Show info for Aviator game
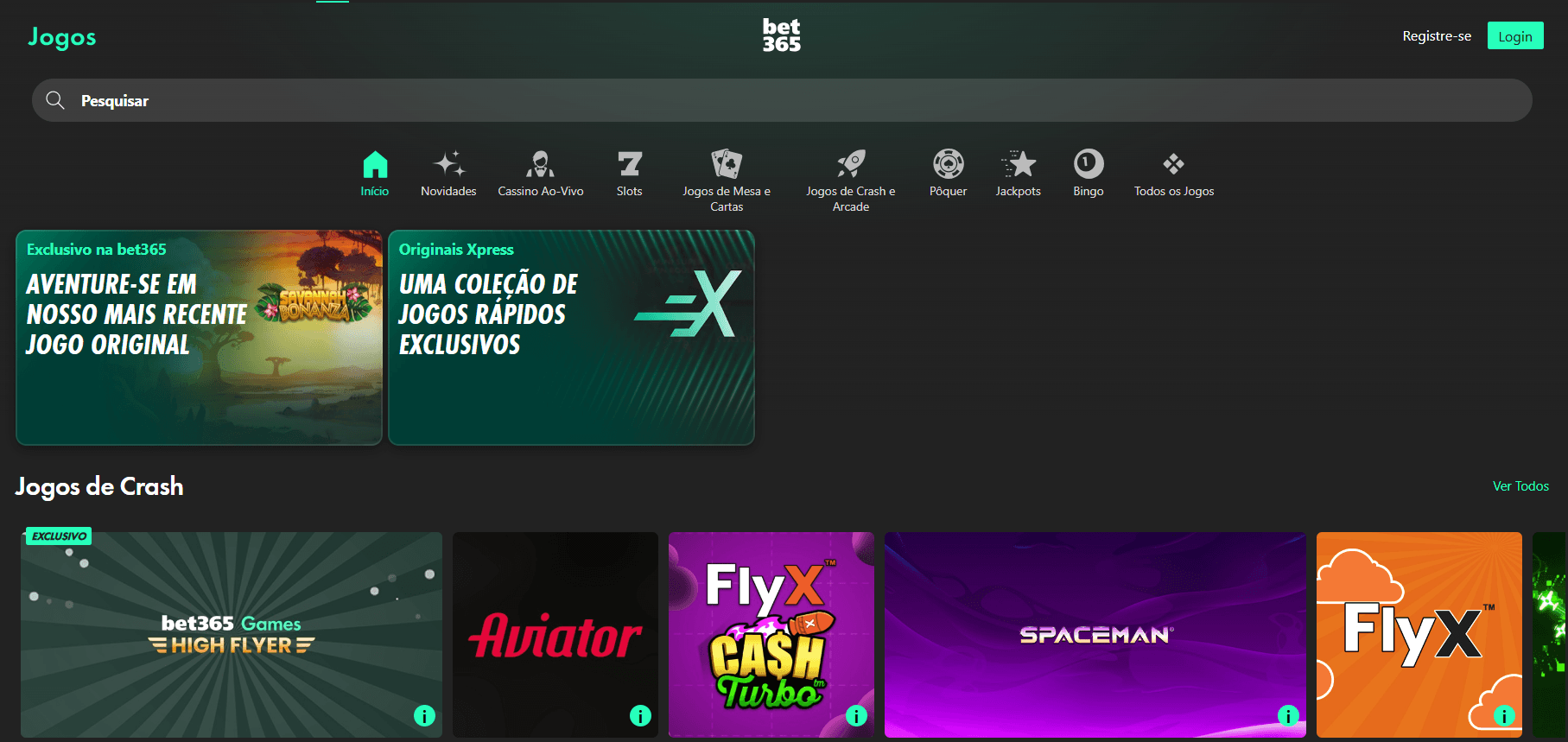The width and height of the screenshot is (1568, 742). click(640, 715)
